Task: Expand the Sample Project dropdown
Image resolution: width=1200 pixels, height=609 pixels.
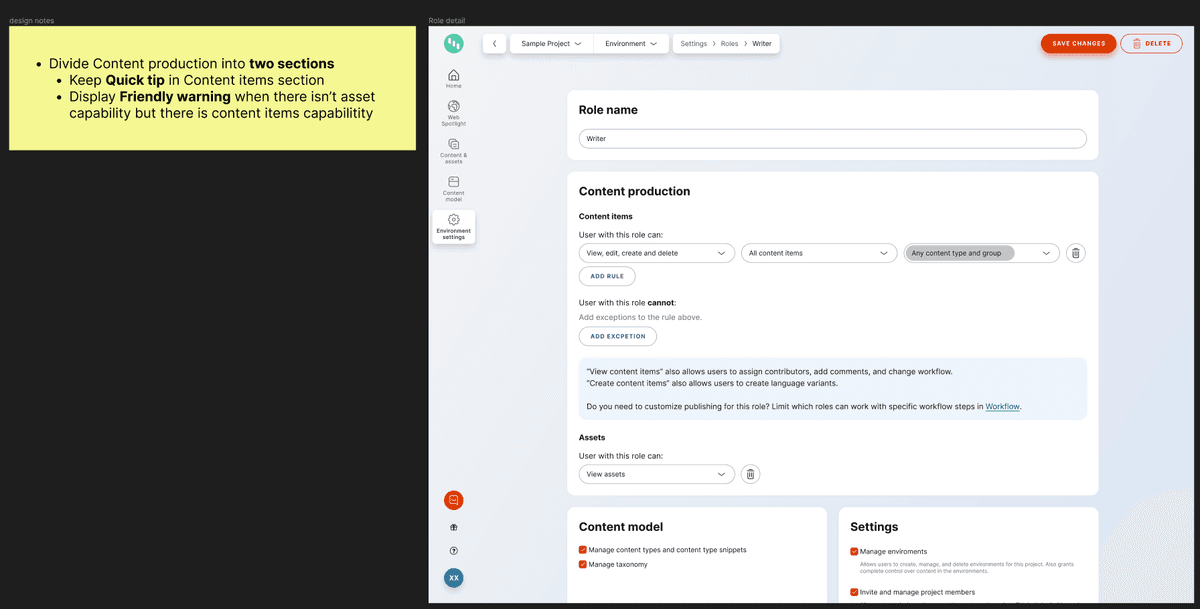Action: tap(551, 44)
